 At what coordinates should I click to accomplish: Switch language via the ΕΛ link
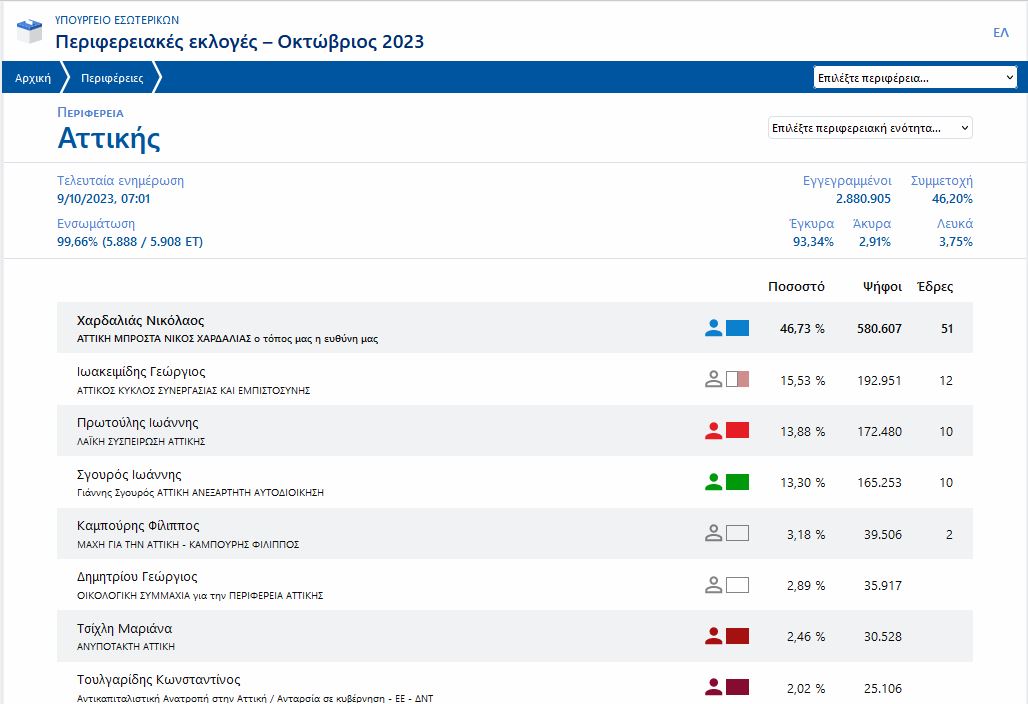tap(1000, 33)
